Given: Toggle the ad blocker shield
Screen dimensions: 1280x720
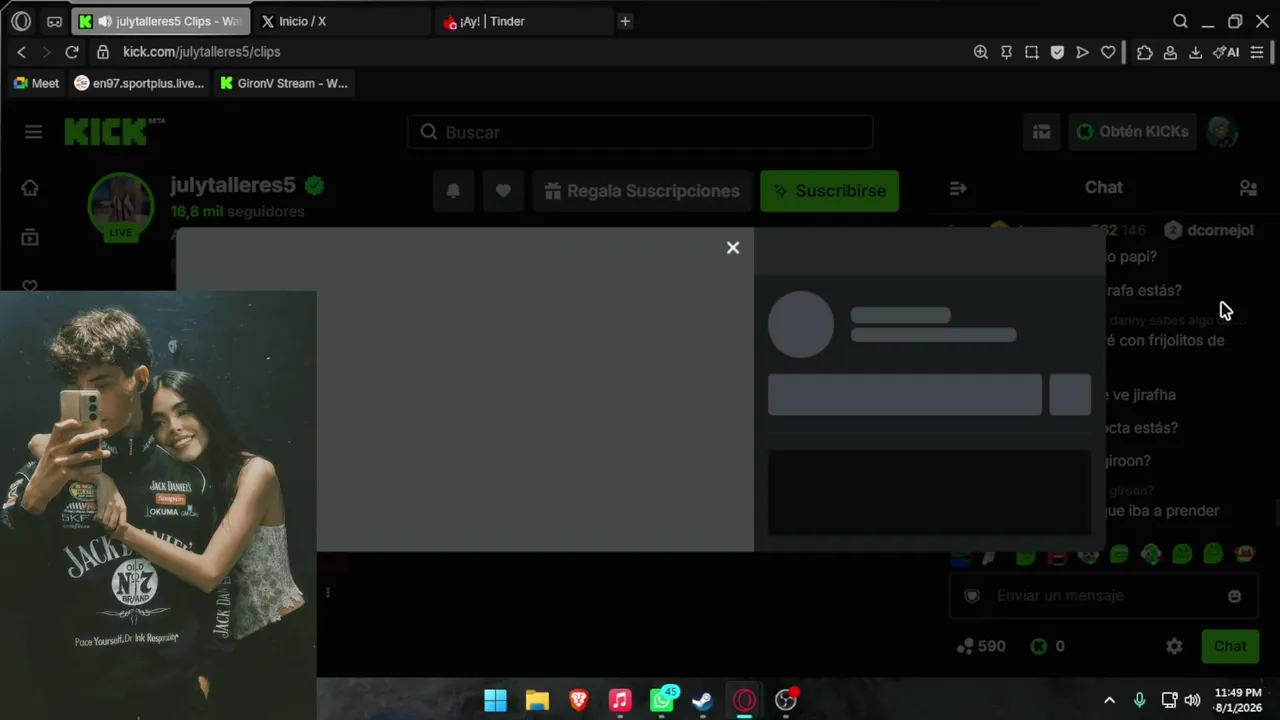Looking at the screenshot, I should coord(1057,52).
